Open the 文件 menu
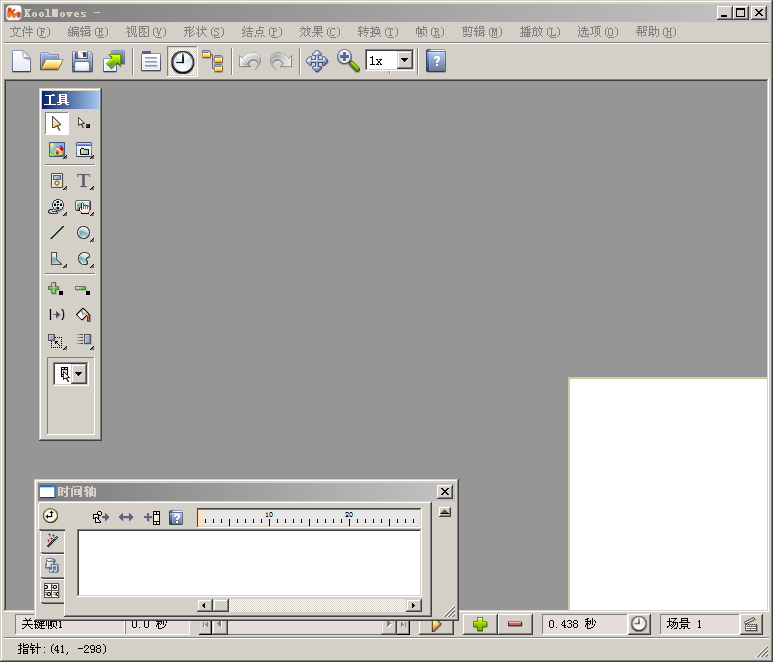 (29, 32)
